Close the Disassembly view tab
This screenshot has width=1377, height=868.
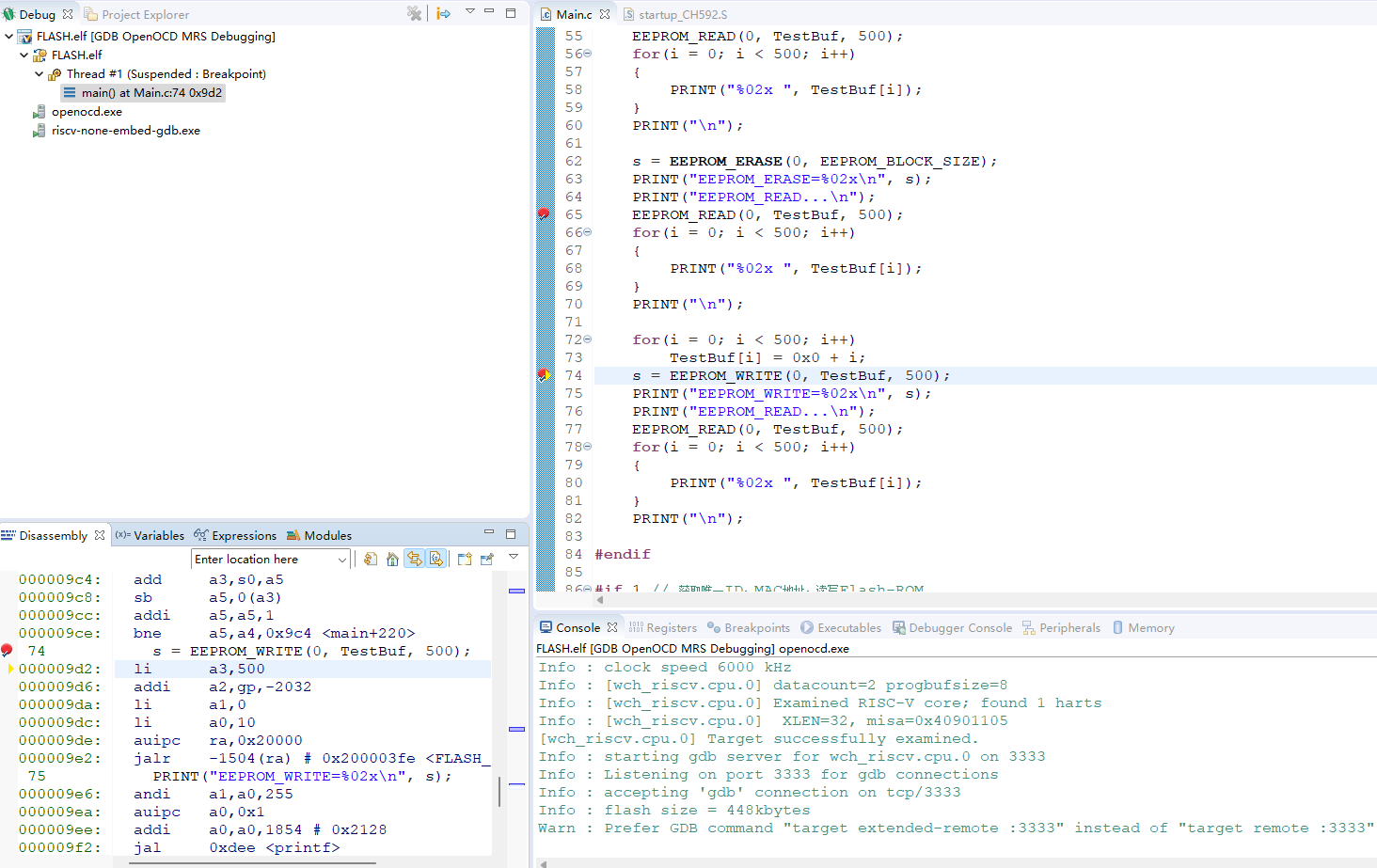coord(100,535)
